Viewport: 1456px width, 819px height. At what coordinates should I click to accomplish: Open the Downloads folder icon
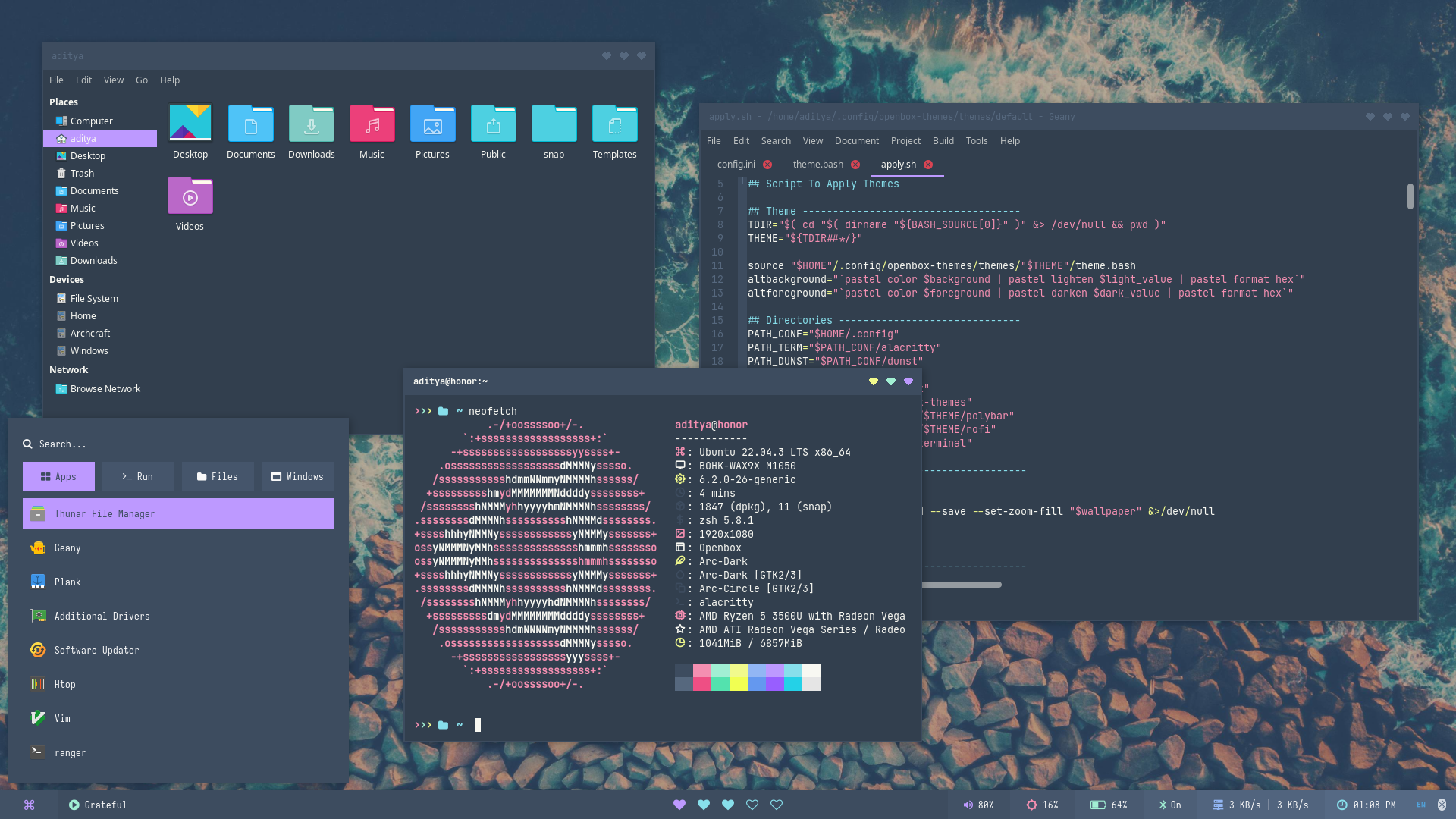(311, 125)
